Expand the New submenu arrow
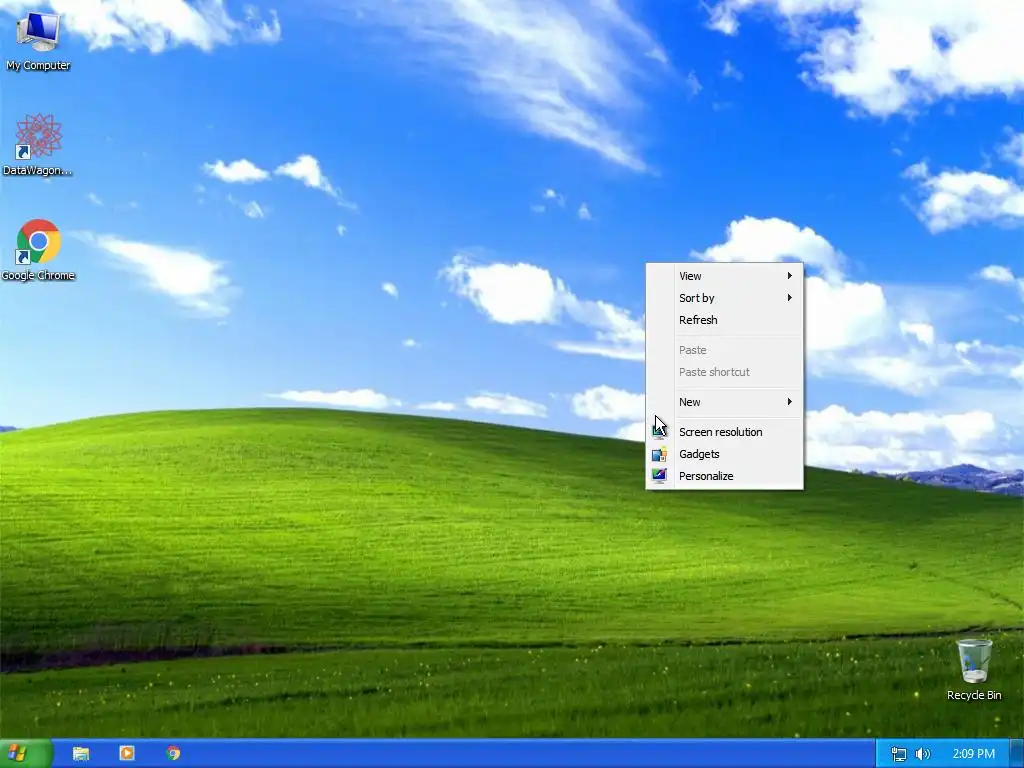The image size is (1024, 768). click(790, 402)
